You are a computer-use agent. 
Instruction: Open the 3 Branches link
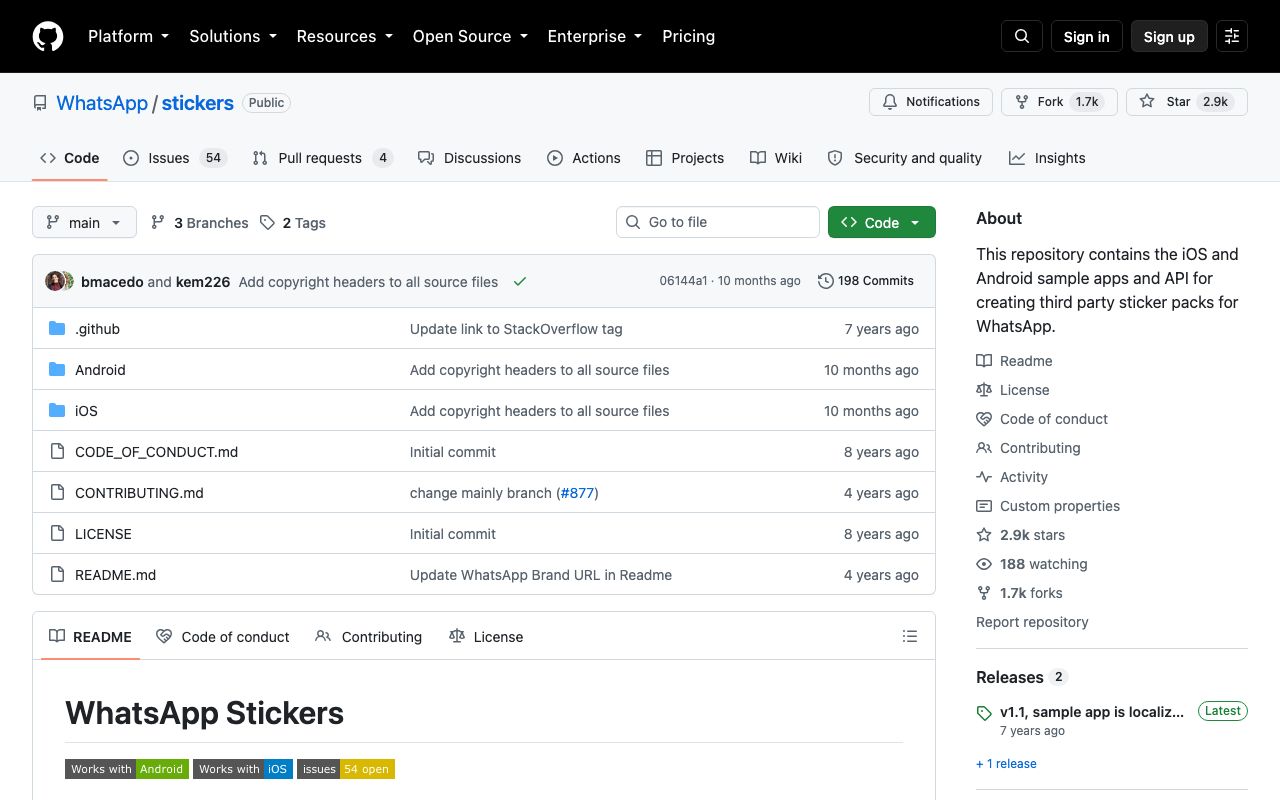[200, 223]
